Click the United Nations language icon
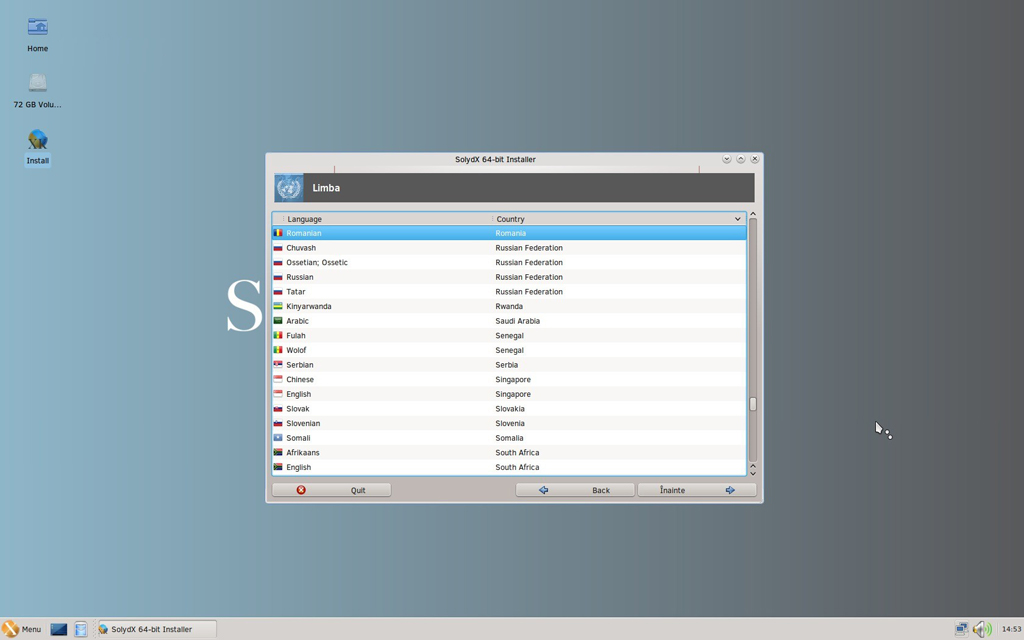The image size is (1024, 640). [289, 188]
